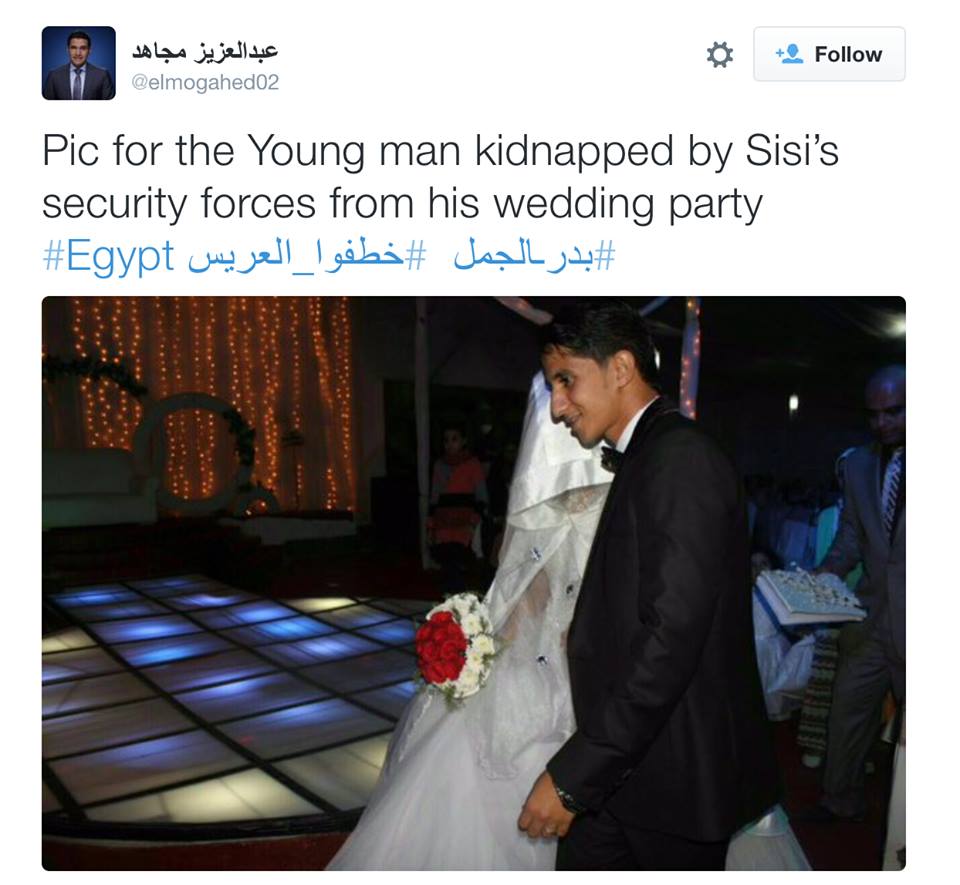960x885 pixels.
Task: Click the tweet text about Sisi's security forces
Action: tap(440, 177)
